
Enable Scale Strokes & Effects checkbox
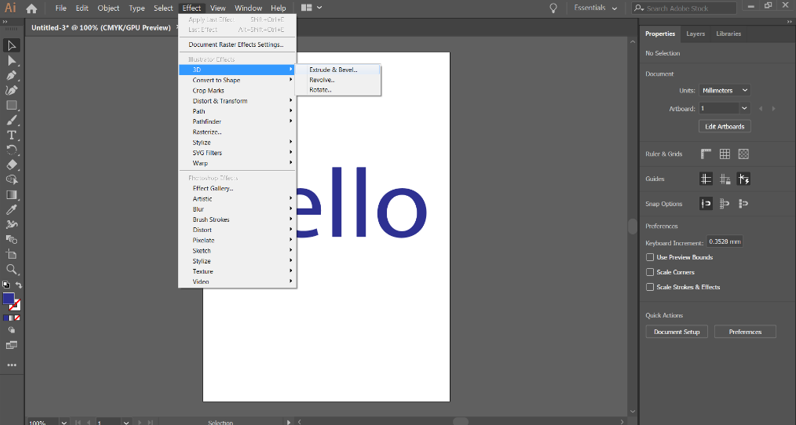click(649, 287)
